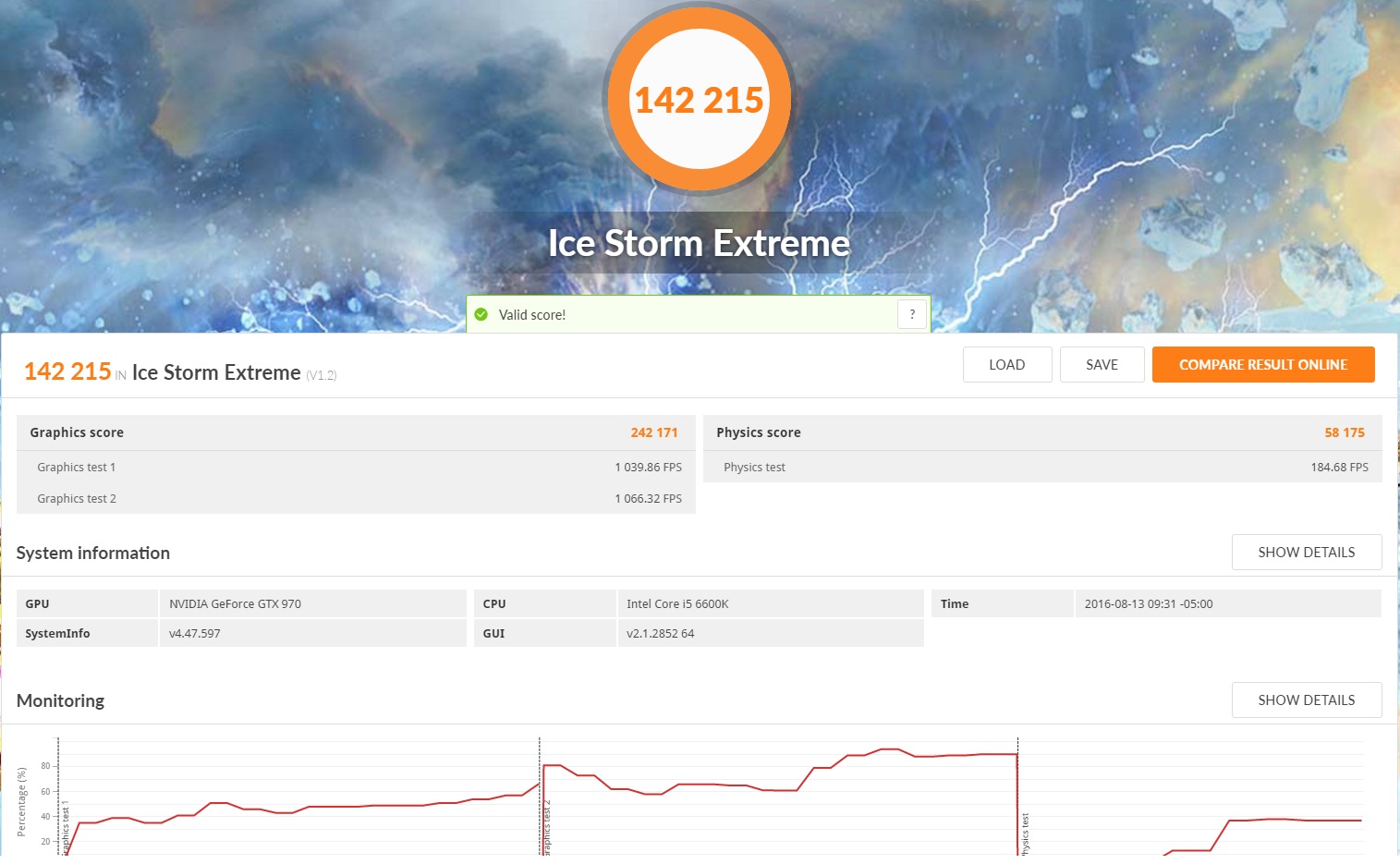Click the Ice Storm Extreme banner title
The height and width of the screenshot is (864, 1400).
699,243
